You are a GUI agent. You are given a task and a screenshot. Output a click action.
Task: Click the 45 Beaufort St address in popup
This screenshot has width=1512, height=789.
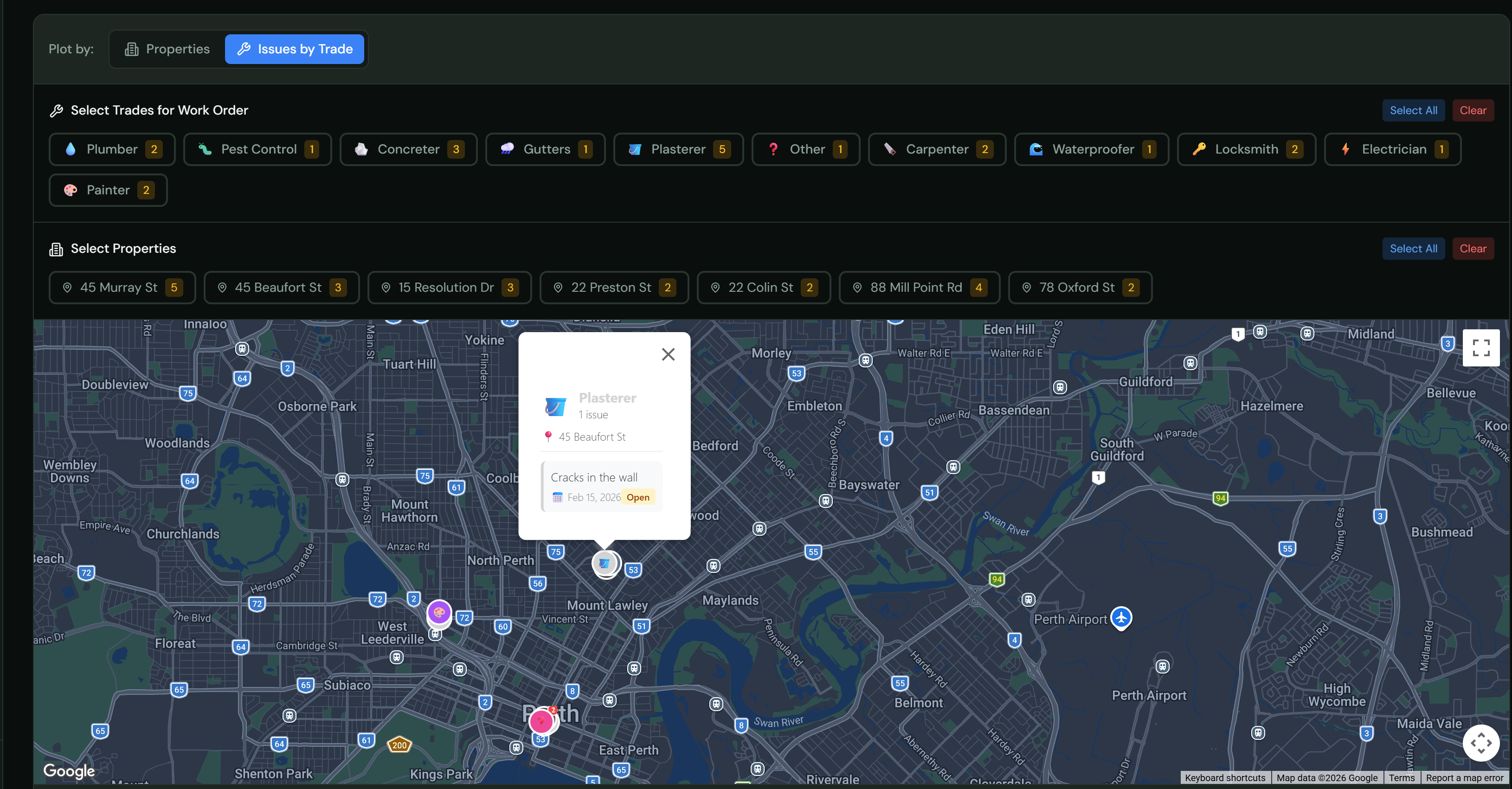pyautogui.click(x=592, y=437)
